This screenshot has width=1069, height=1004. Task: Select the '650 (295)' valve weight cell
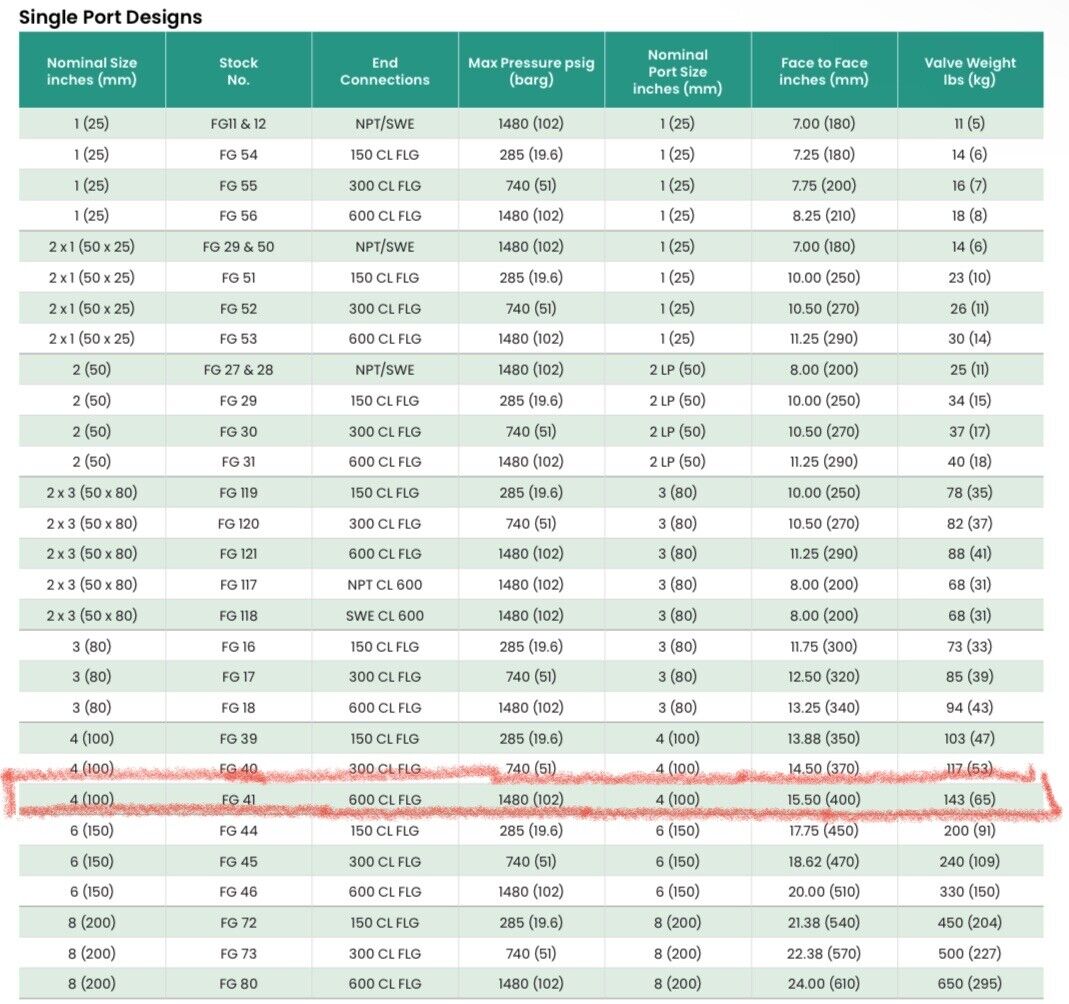pos(970,984)
